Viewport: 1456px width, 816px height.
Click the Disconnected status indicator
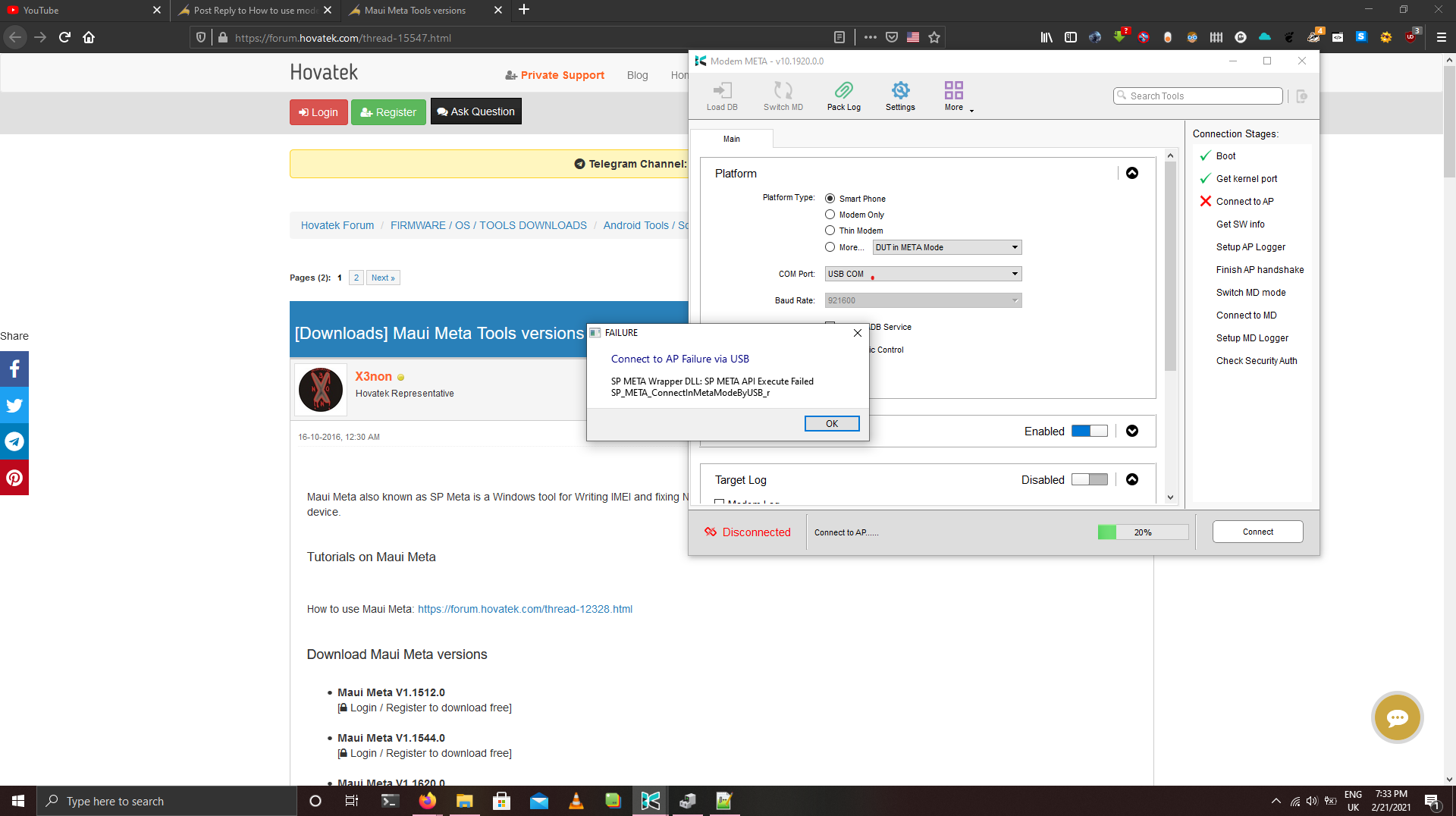(x=747, y=532)
